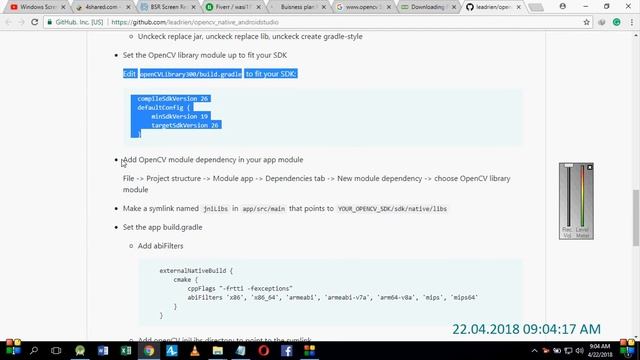Click the network tray icon
The width and height of the screenshot is (640, 360).
click(x=568, y=351)
